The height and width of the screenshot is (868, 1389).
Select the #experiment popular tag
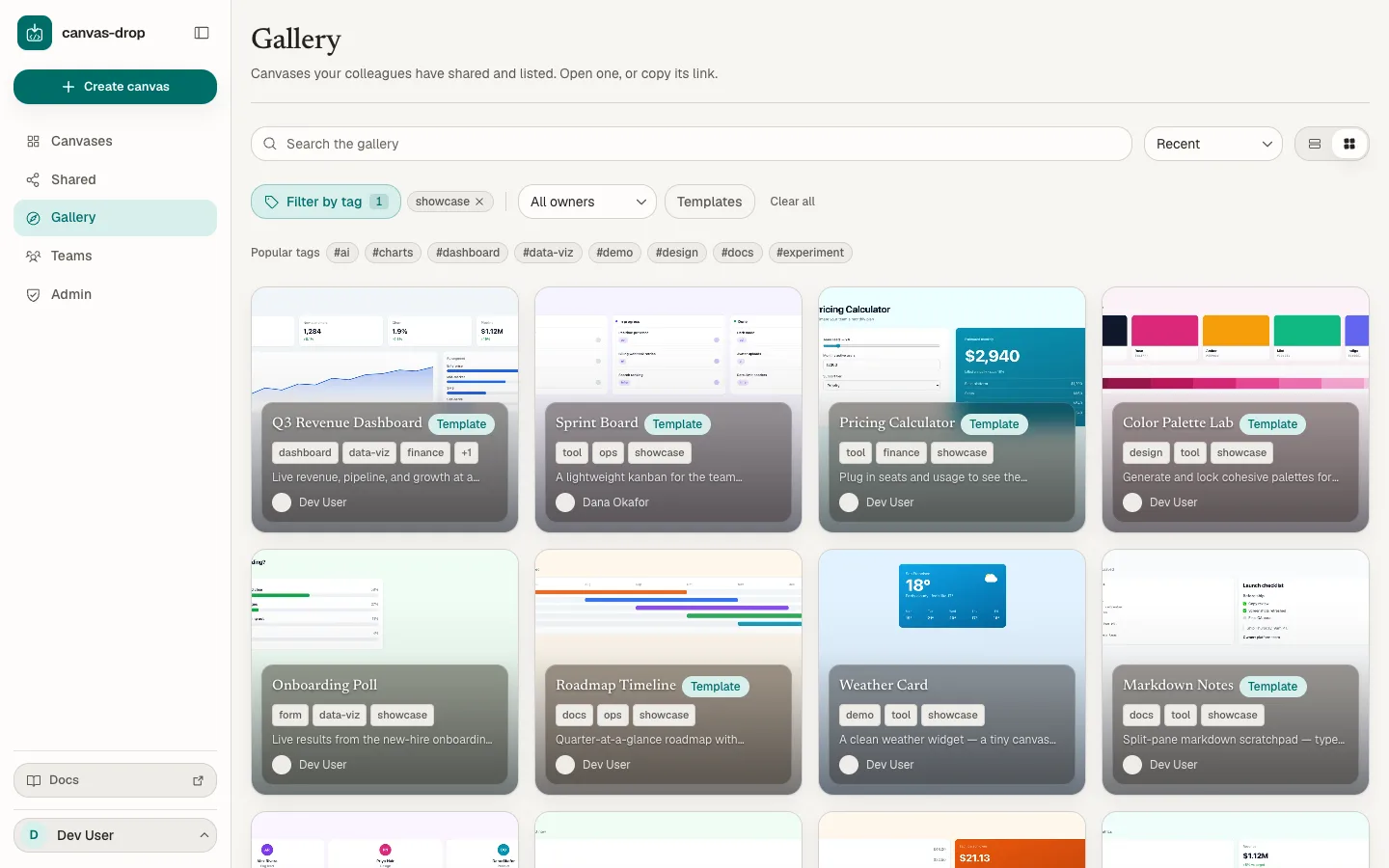[x=810, y=253]
